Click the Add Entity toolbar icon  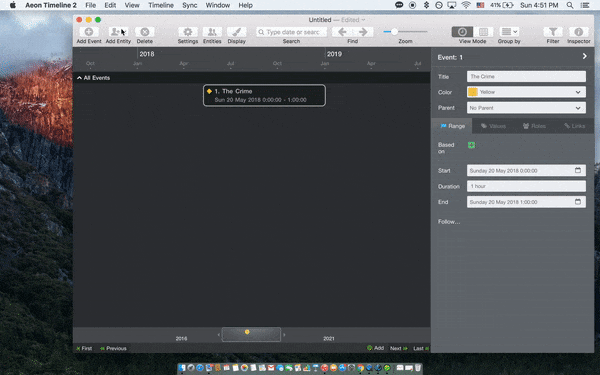click(x=118, y=32)
